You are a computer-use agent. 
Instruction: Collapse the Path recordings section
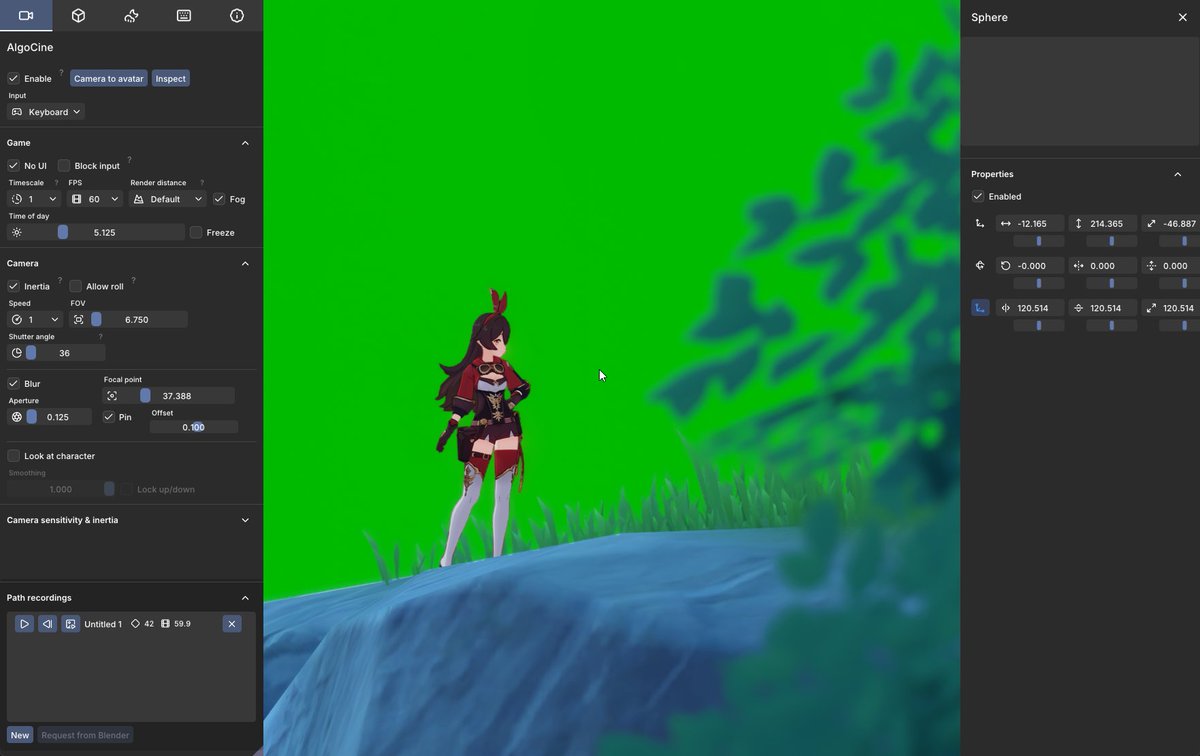coord(245,598)
